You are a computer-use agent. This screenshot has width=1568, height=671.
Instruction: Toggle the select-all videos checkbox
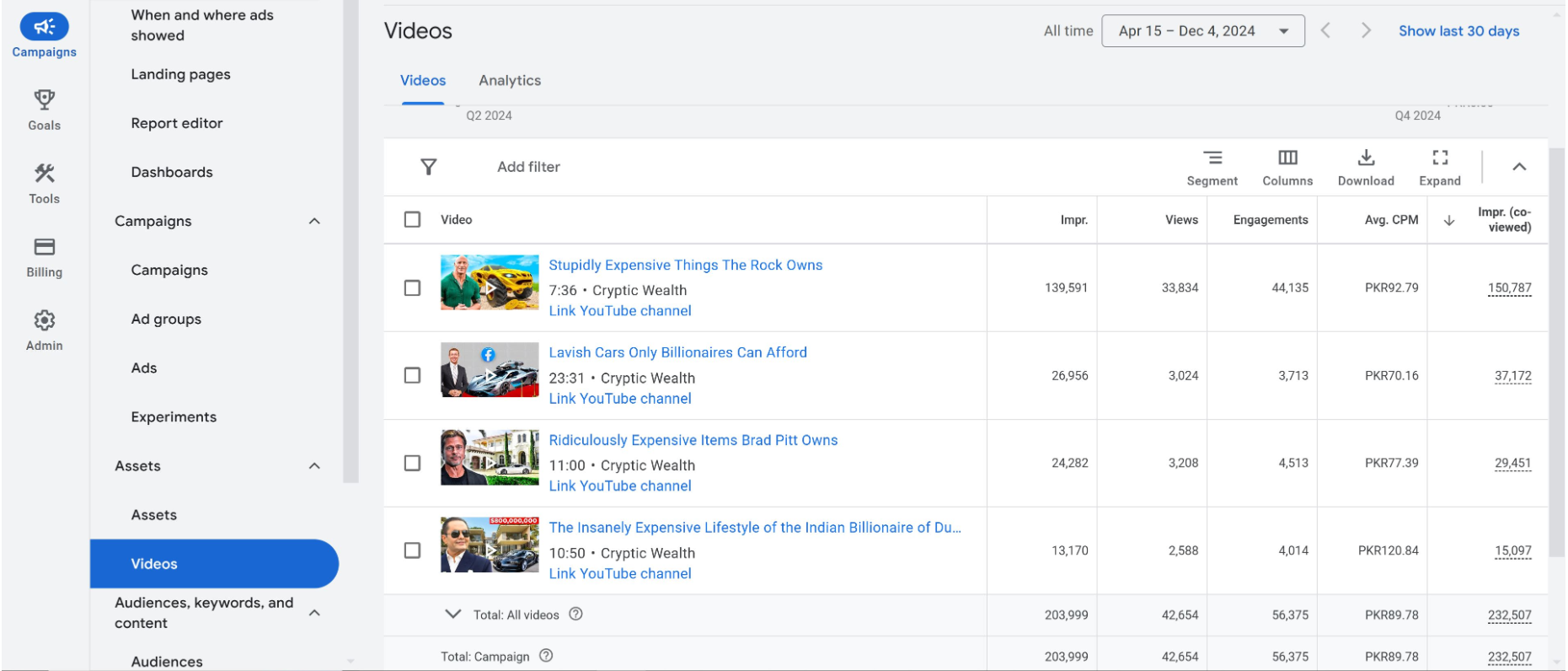click(x=412, y=219)
